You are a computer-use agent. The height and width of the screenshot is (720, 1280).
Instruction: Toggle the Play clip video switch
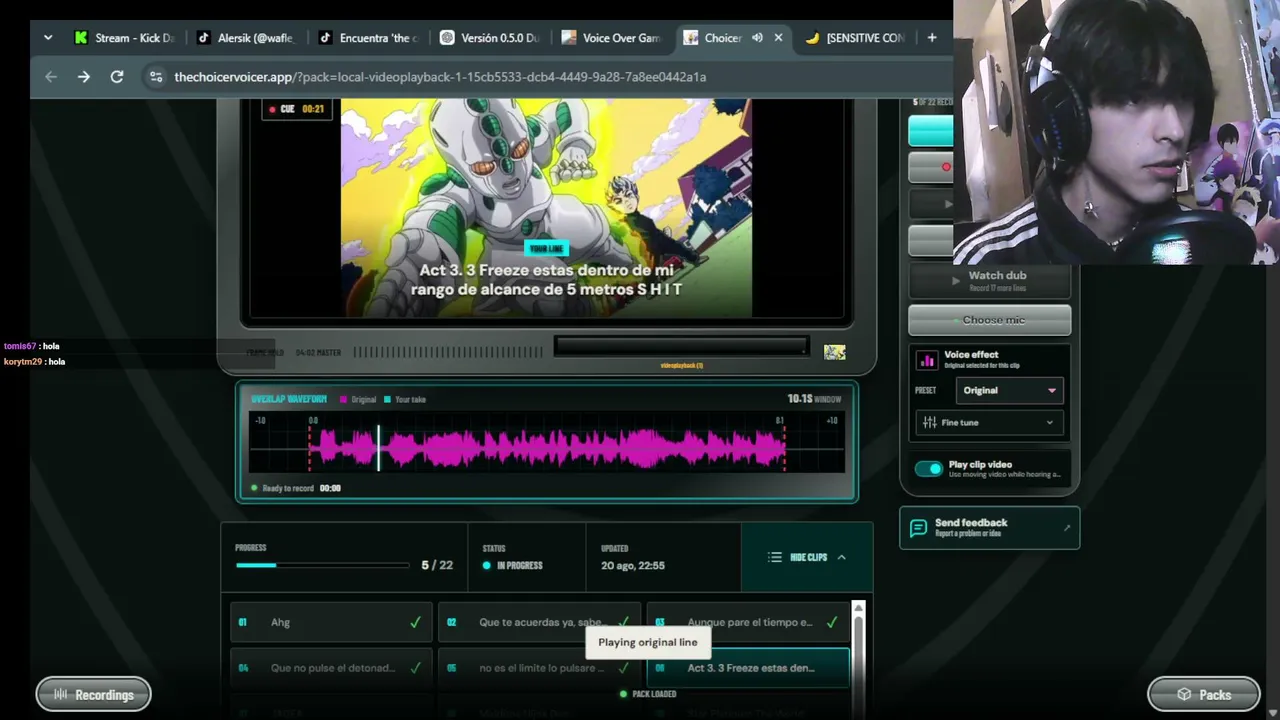click(x=929, y=468)
